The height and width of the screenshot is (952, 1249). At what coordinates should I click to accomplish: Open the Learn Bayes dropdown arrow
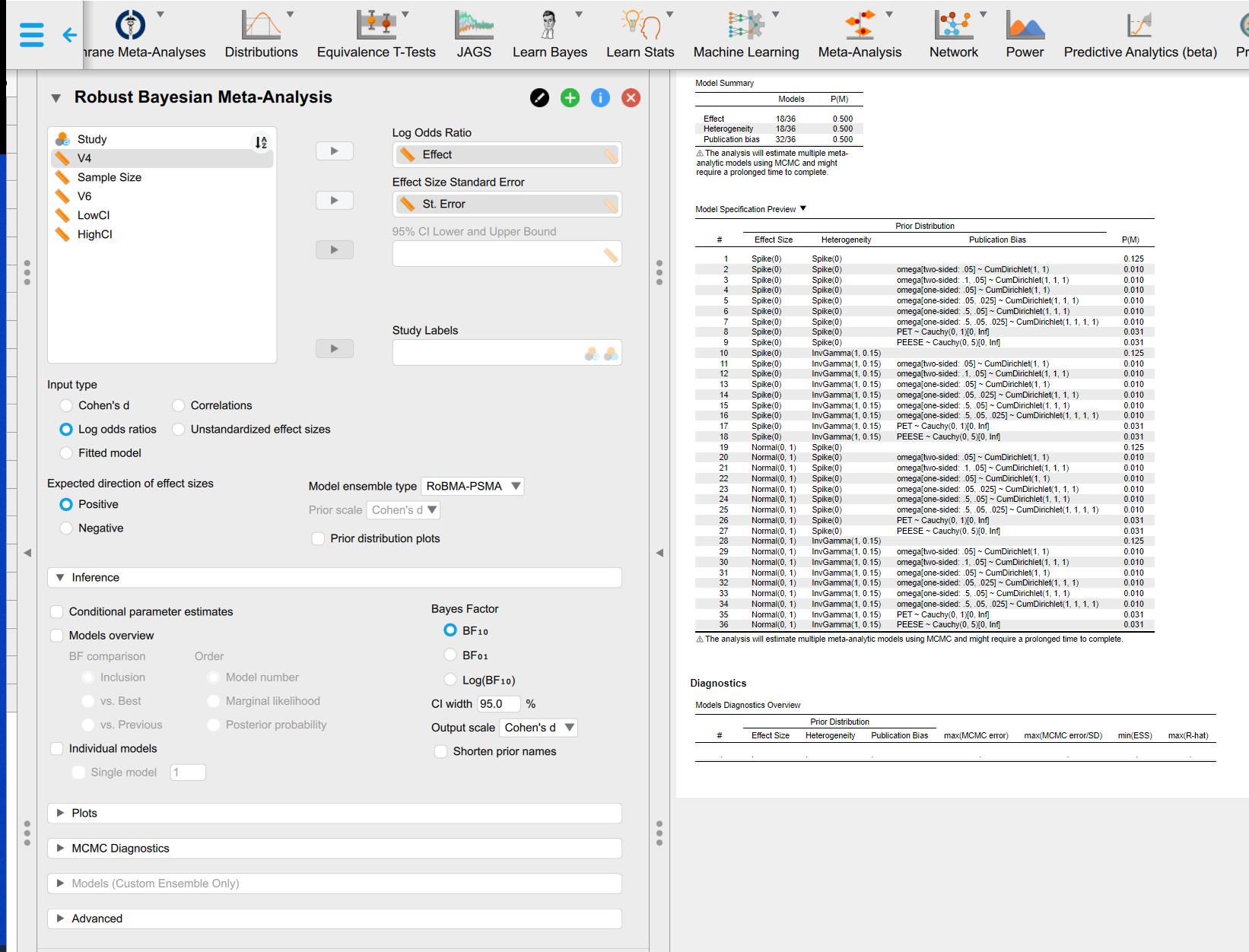[579, 14]
